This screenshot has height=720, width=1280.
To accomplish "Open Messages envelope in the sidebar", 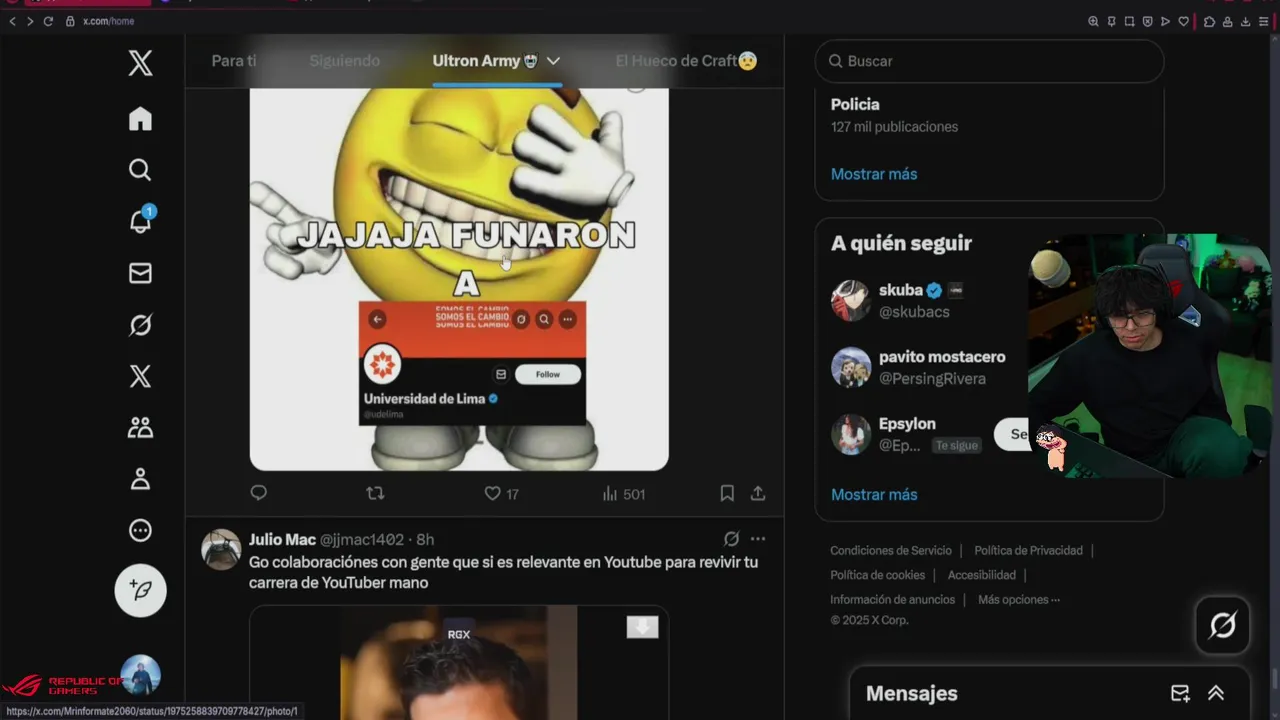I will [x=140, y=273].
